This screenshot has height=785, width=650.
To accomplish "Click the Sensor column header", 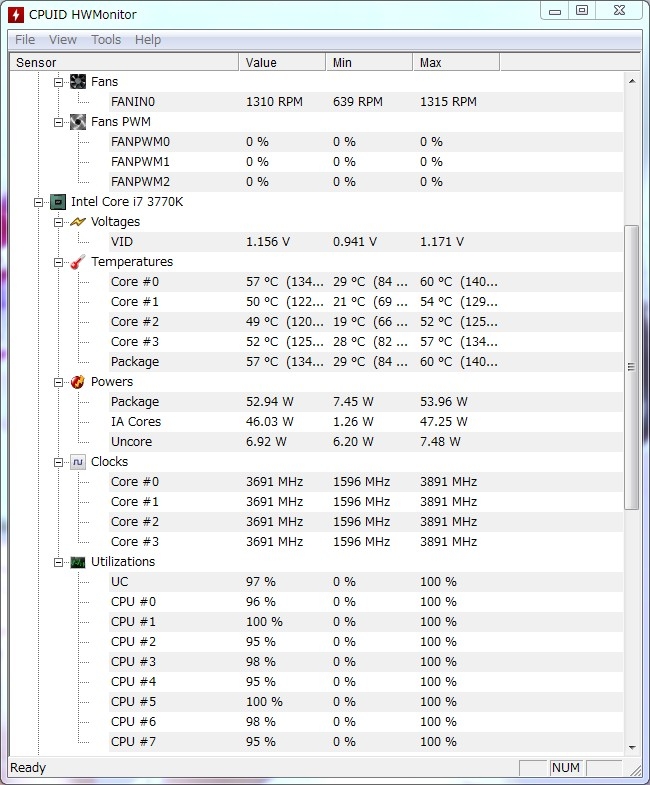I will tap(123, 63).
